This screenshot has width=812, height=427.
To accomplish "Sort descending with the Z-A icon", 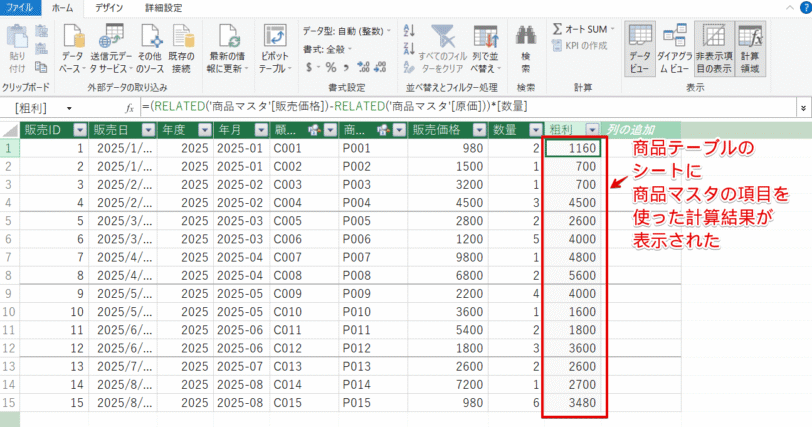I will [x=409, y=49].
